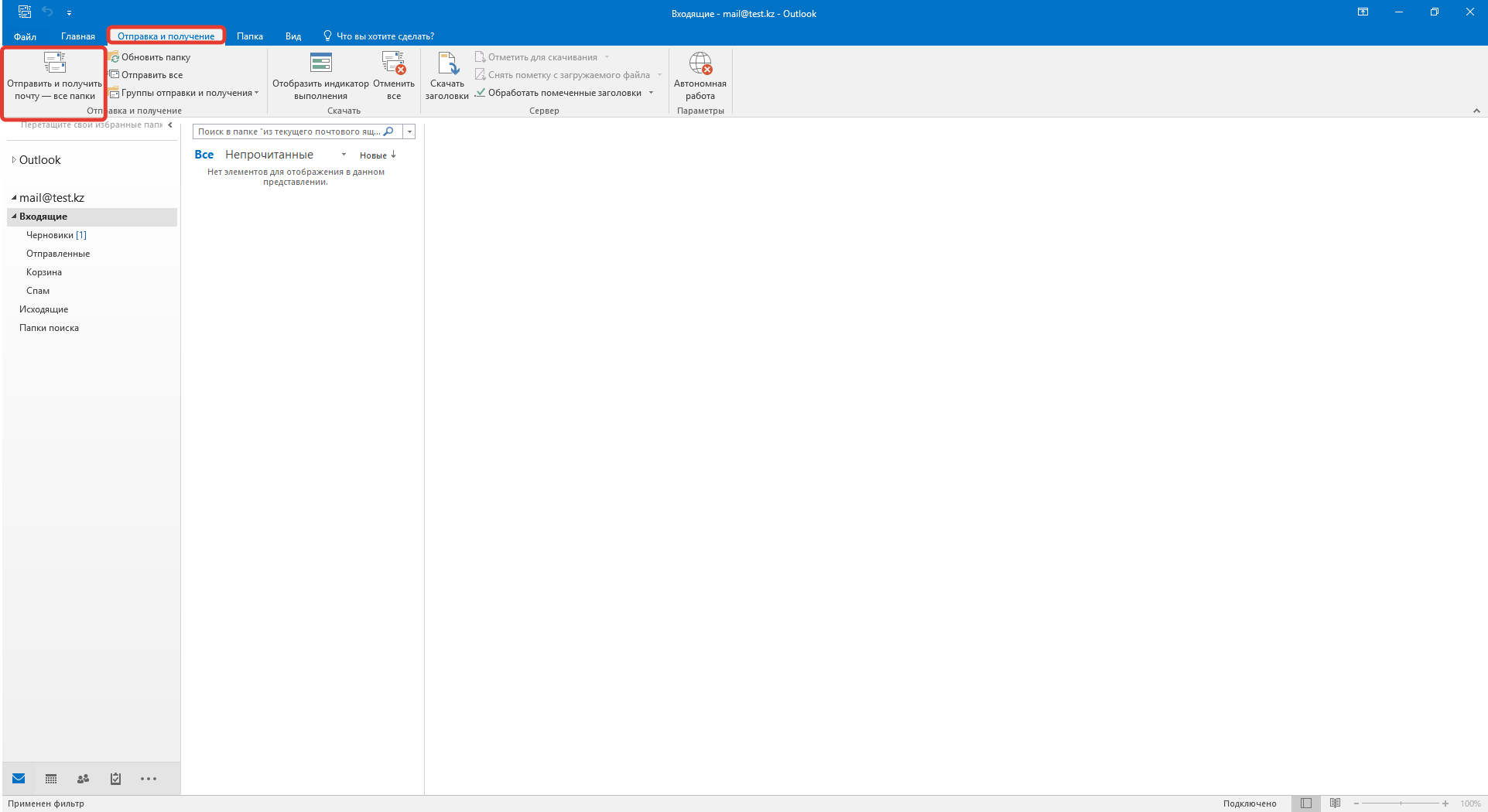This screenshot has height=812, width=1488.
Task: Switch to Calendar view icon
Action: [x=51, y=779]
